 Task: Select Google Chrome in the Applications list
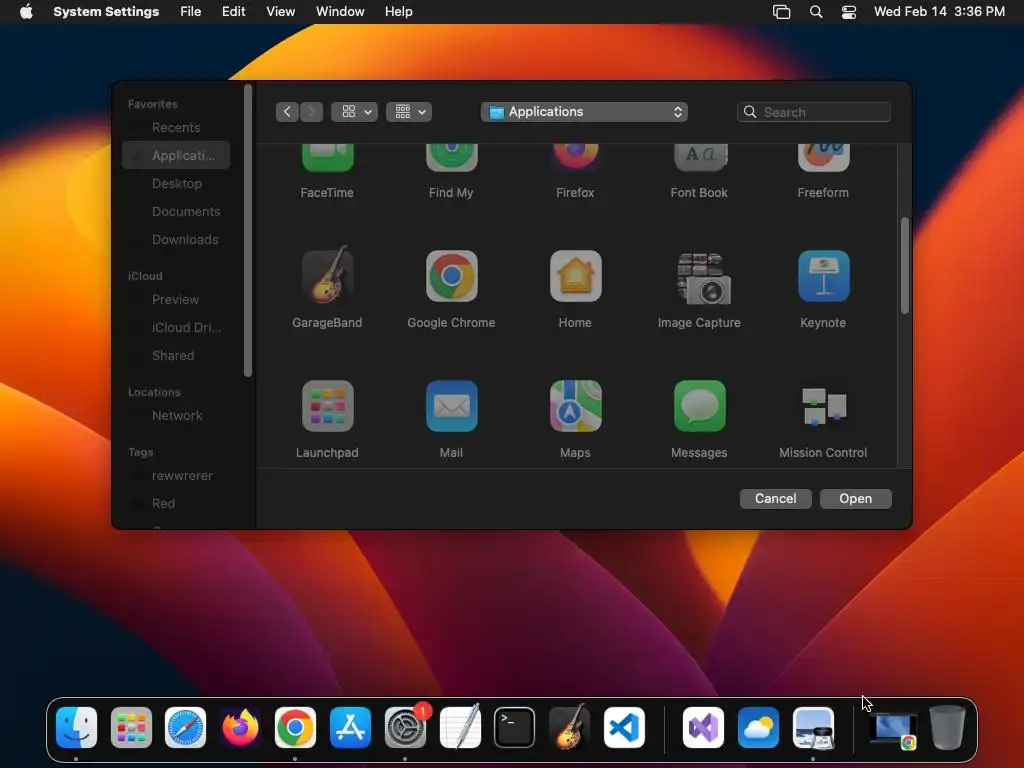click(451, 276)
